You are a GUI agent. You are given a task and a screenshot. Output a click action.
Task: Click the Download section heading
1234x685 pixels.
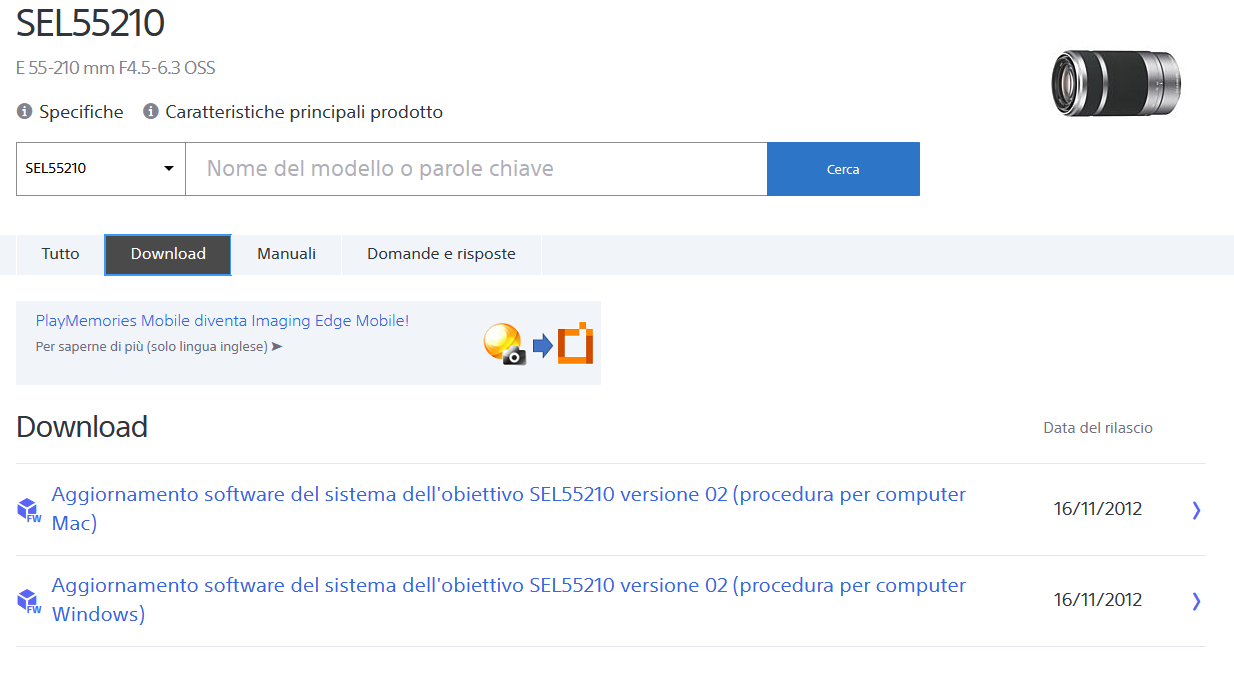(82, 427)
